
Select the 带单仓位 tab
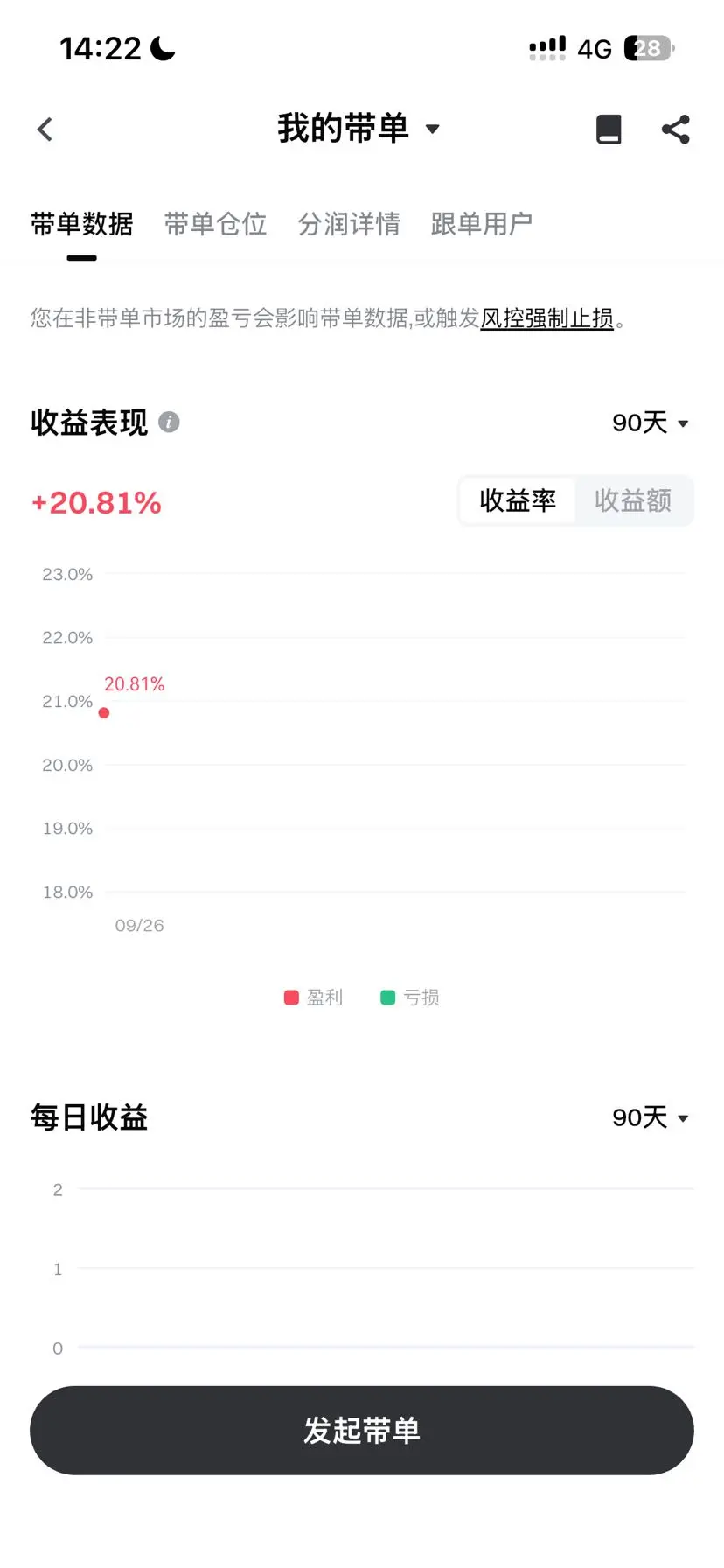pyautogui.click(x=215, y=224)
